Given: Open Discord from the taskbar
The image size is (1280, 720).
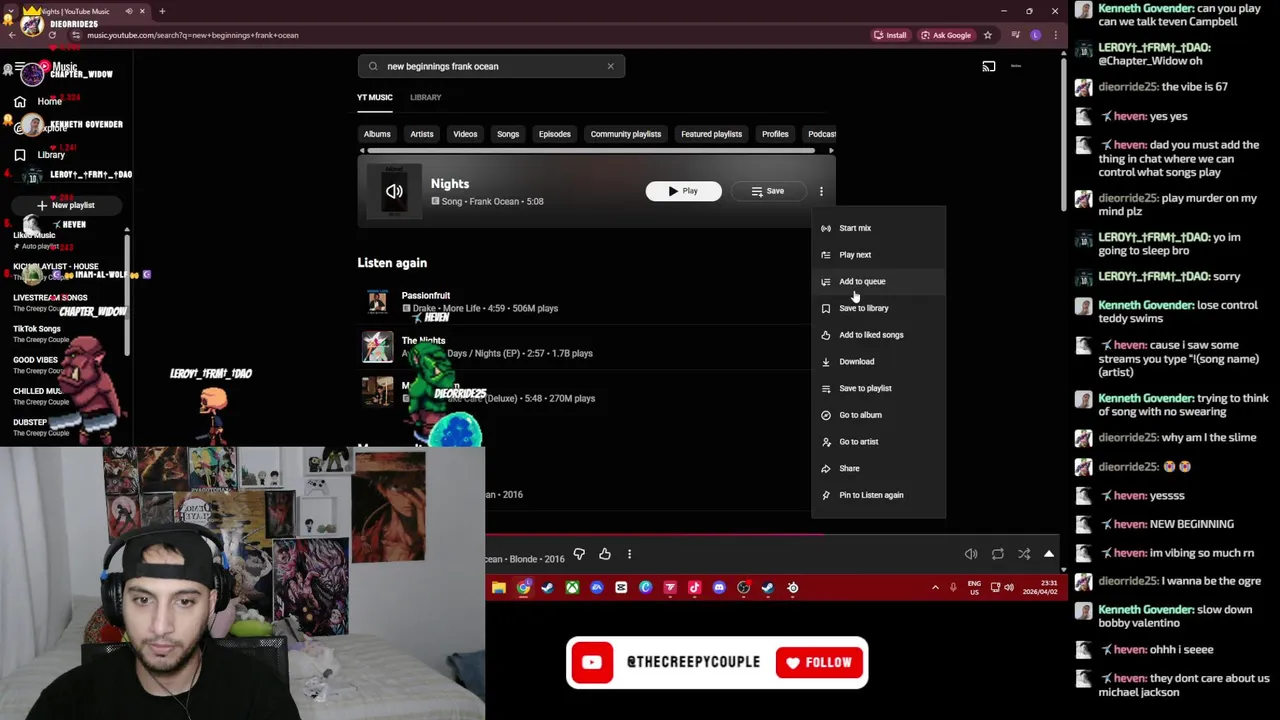Looking at the screenshot, I should [719, 588].
